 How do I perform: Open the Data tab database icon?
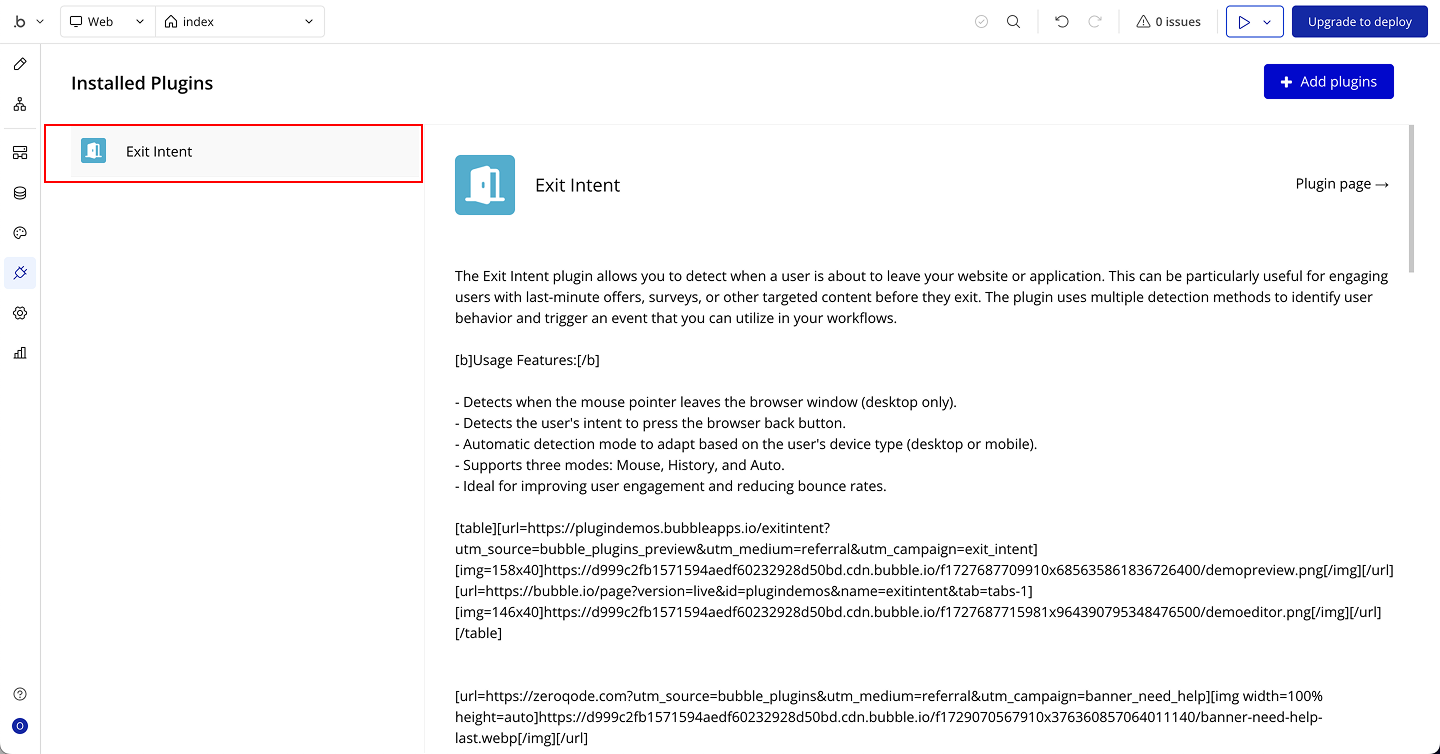(20, 193)
